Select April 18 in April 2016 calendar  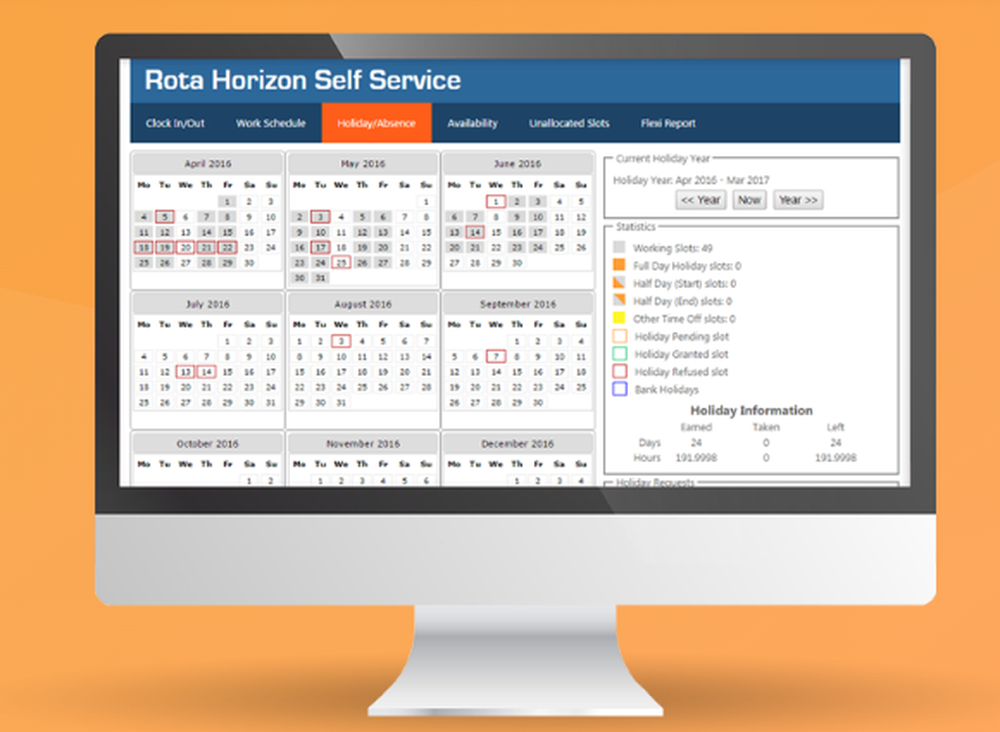pos(143,247)
